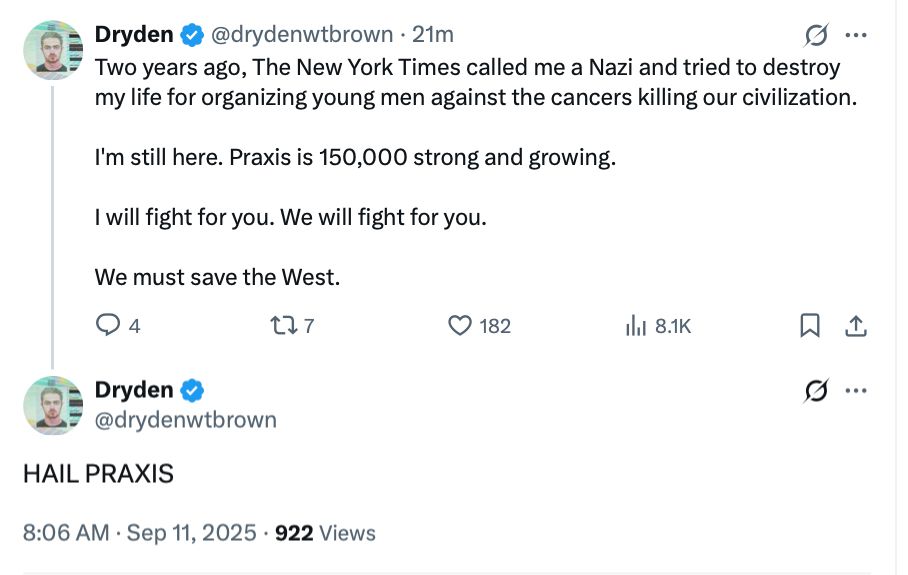The height and width of the screenshot is (575, 908).
Task: Click Grok icon on the first tweet
Action: point(817,35)
